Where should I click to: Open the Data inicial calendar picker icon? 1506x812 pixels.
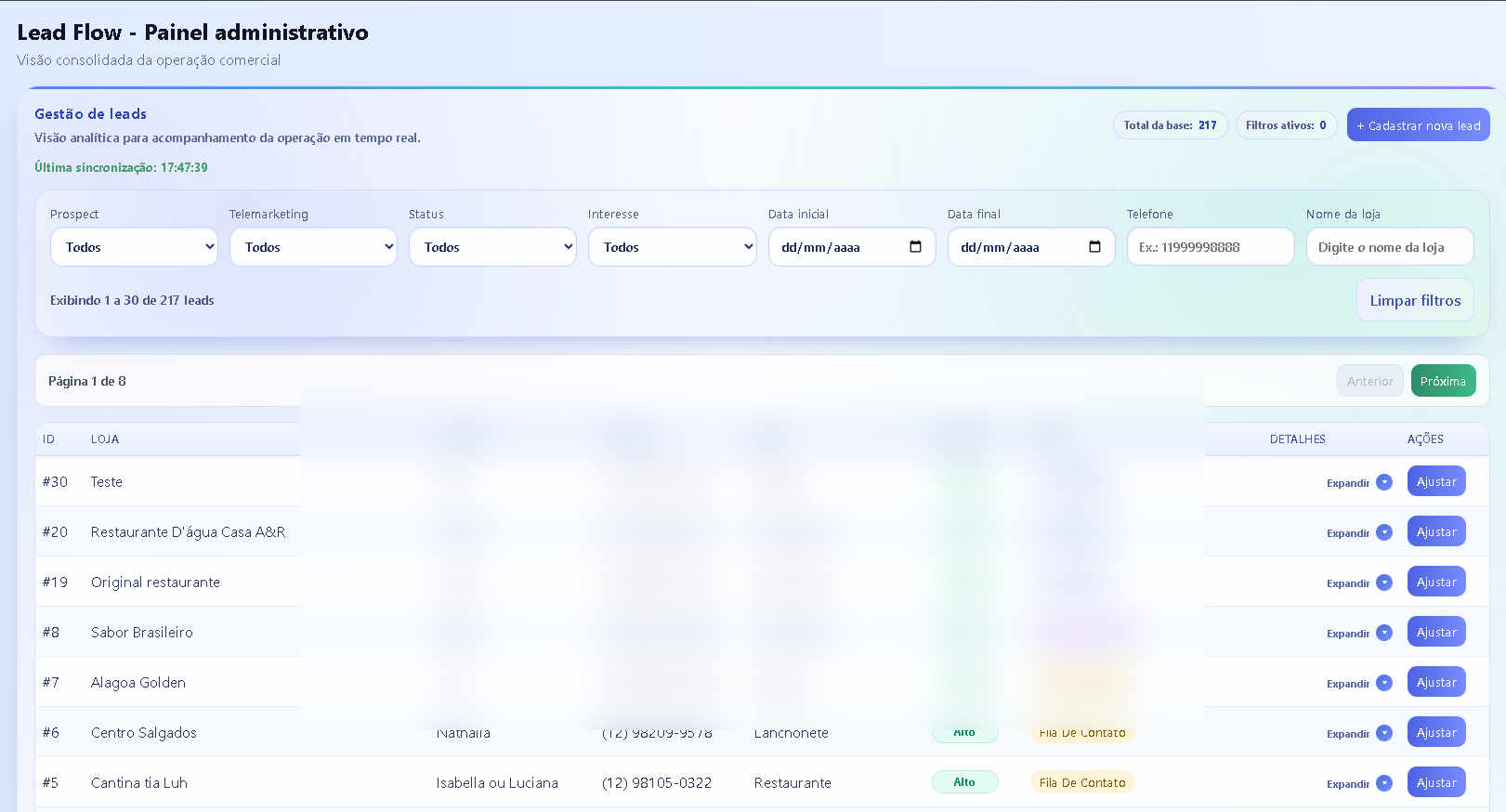(915, 247)
